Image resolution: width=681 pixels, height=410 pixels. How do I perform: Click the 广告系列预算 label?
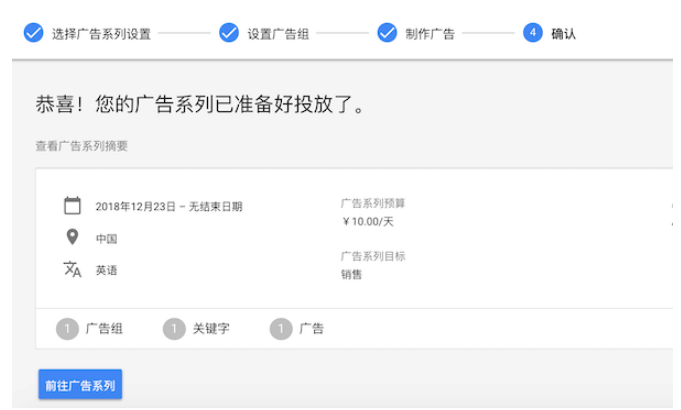(x=373, y=203)
